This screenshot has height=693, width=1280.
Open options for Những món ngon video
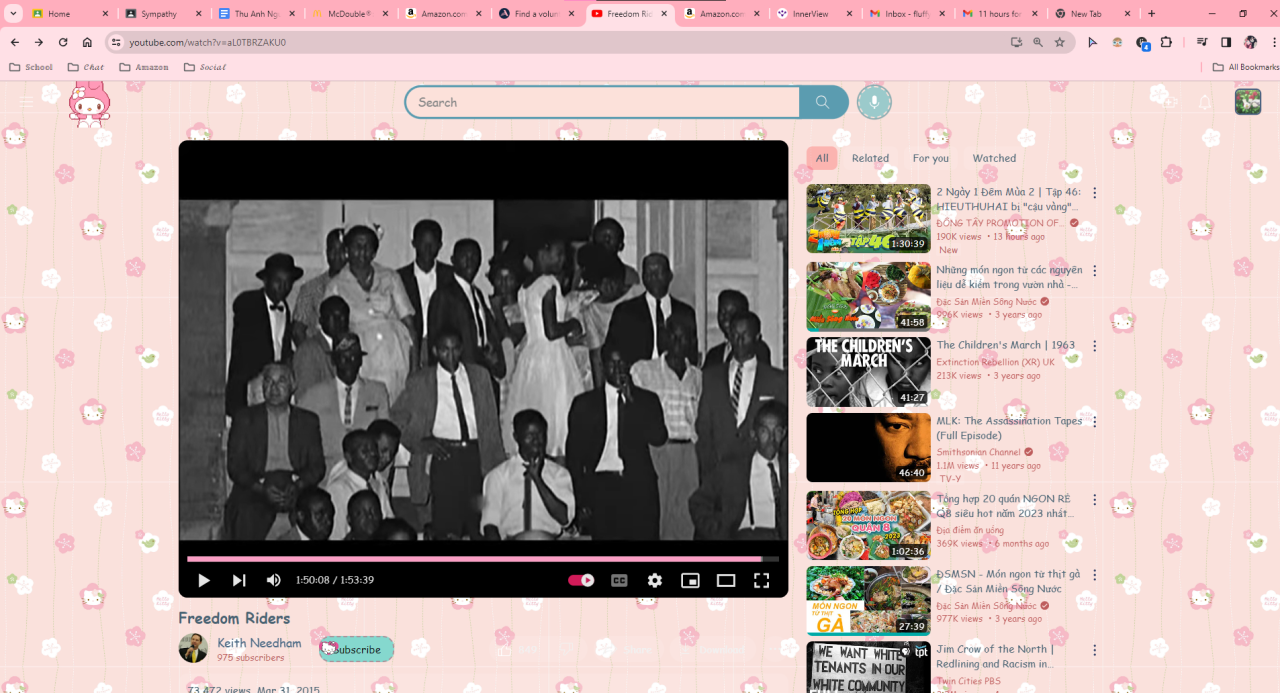pos(1094,271)
